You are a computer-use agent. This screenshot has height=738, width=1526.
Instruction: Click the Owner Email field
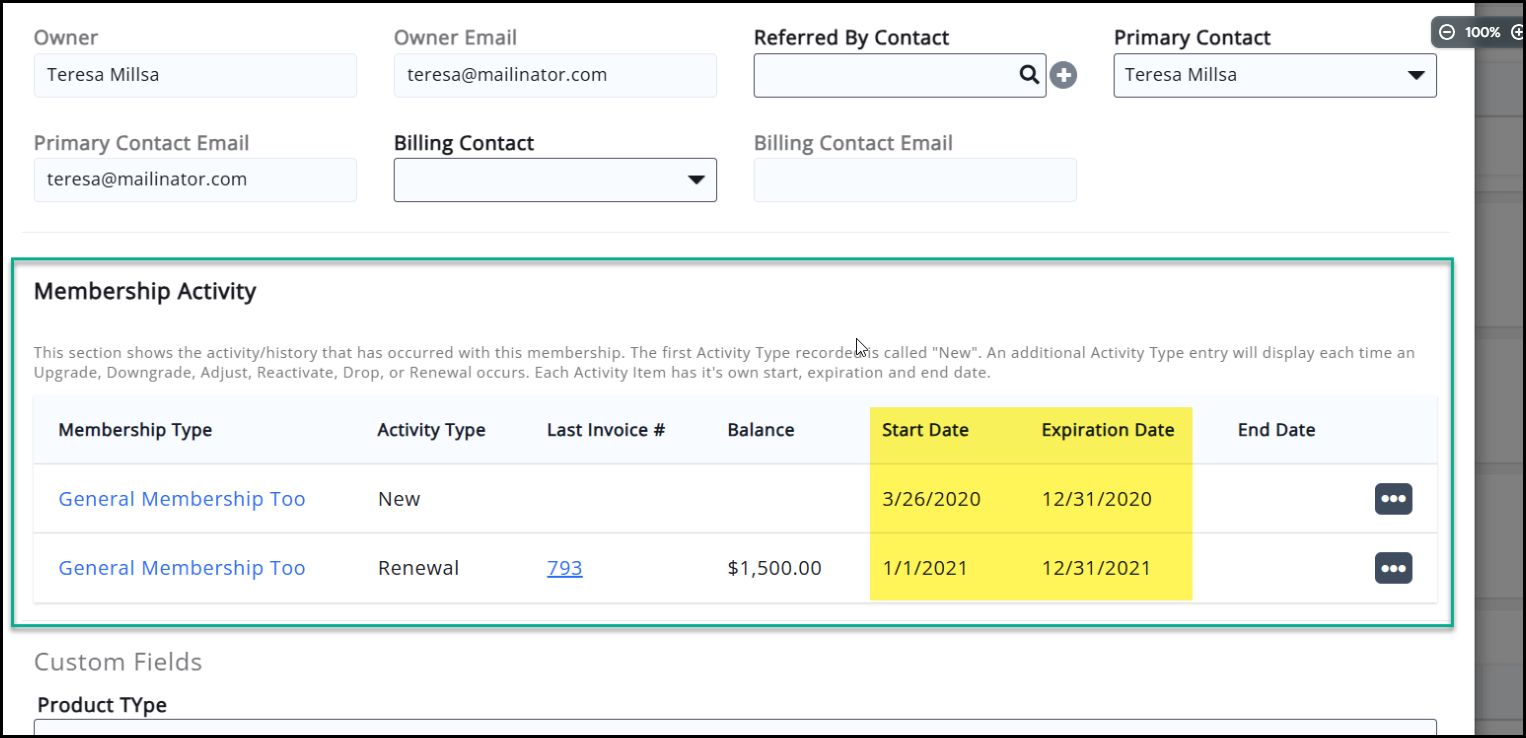(x=555, y=75)
